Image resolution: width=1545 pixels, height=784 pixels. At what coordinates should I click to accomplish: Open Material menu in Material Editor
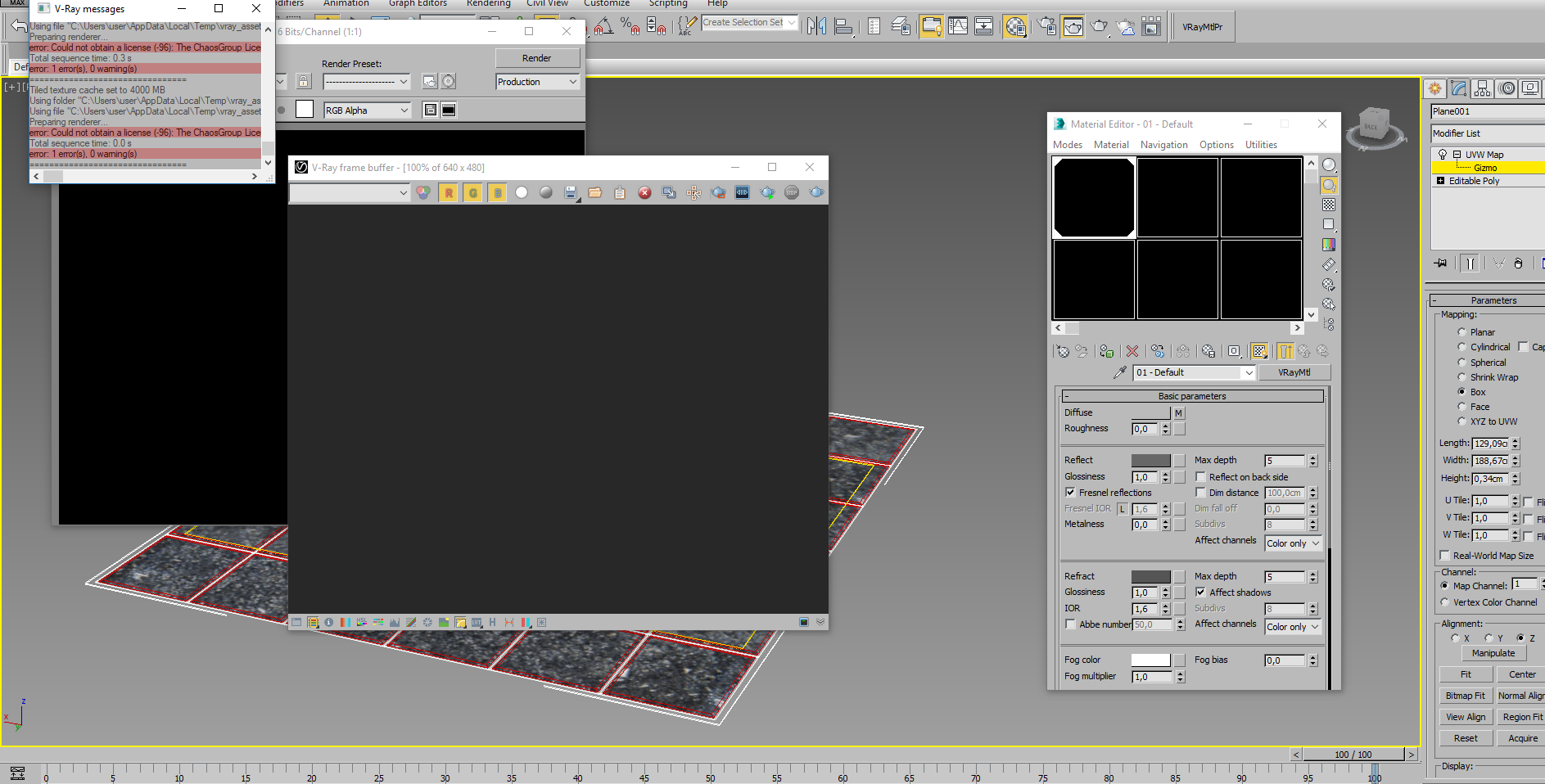pyautogui.click(x=1111, y=145)
